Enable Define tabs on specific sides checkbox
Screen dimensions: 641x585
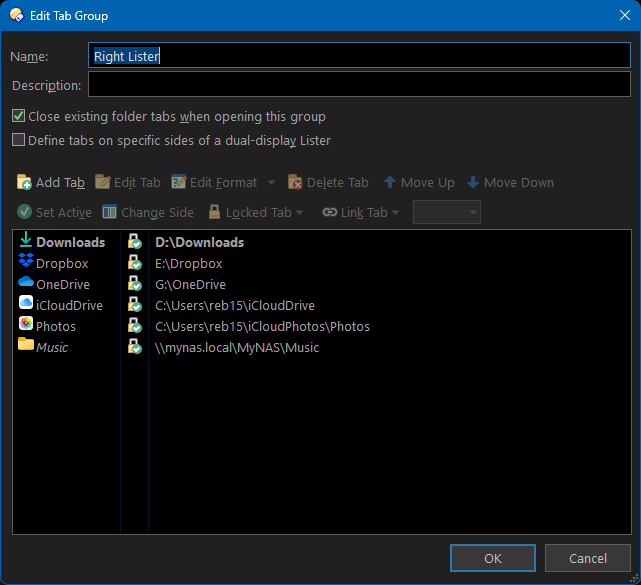[18, 140]
